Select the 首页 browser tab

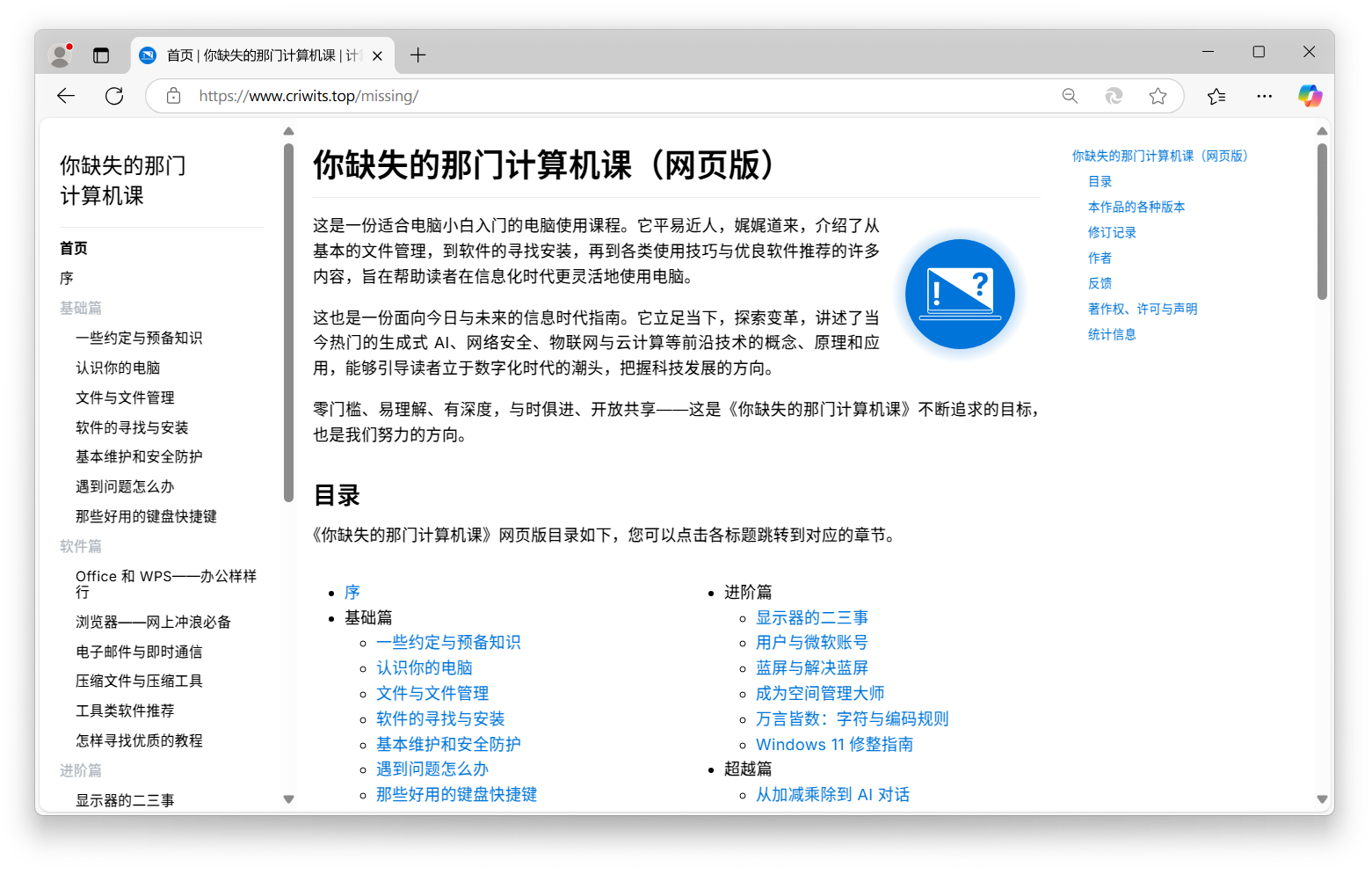coord(255,55)
